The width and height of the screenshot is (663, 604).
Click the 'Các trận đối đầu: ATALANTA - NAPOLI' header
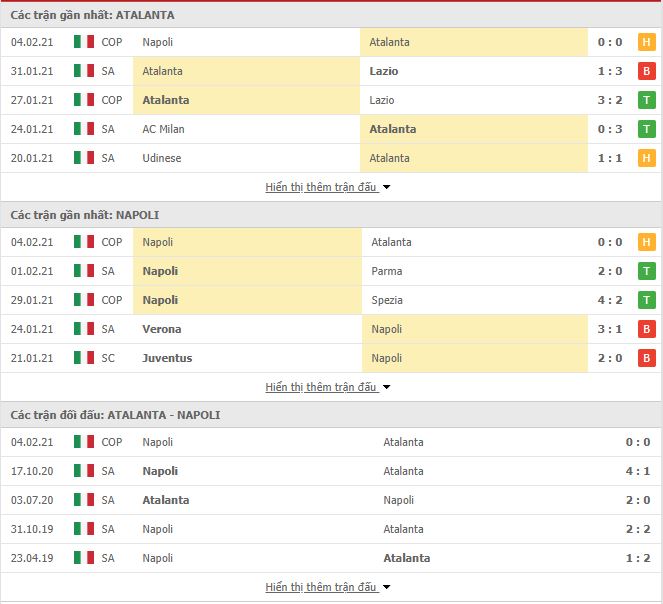tap(115, 415)
